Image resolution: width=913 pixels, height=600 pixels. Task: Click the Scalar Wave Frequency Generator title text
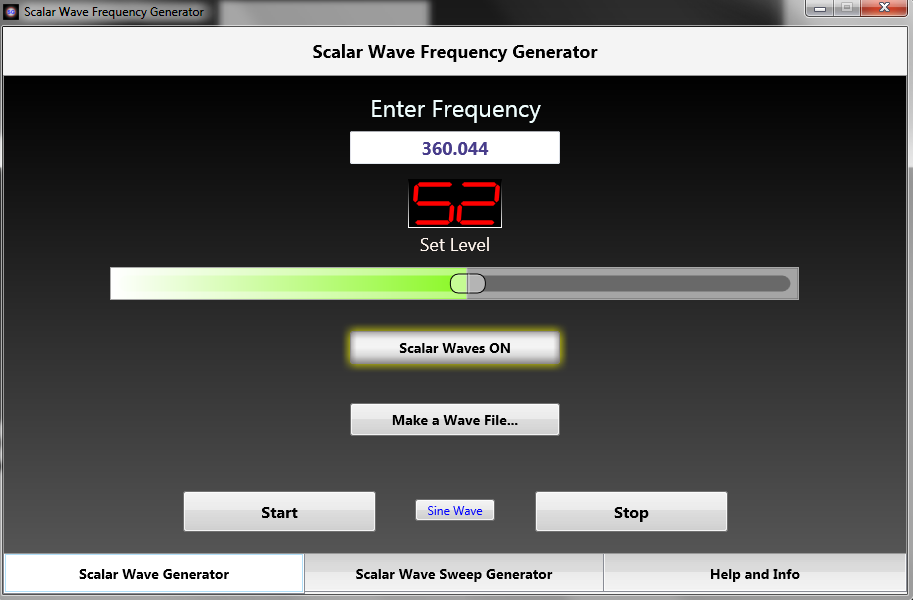(454, 51)
